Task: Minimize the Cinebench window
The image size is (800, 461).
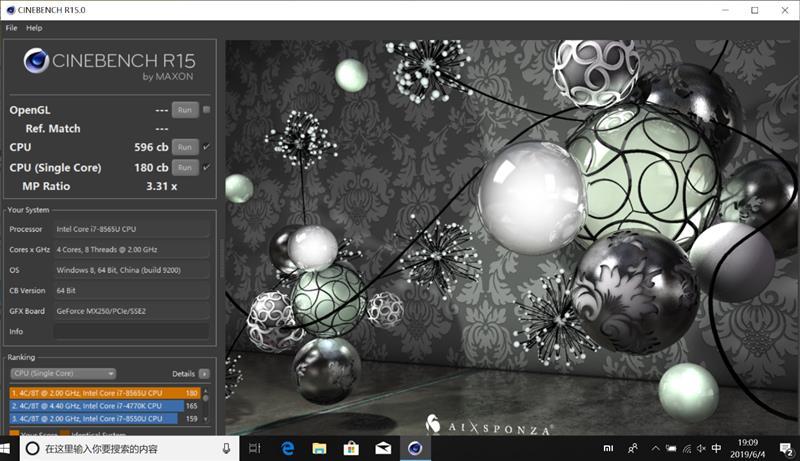Action: [726, 10]
